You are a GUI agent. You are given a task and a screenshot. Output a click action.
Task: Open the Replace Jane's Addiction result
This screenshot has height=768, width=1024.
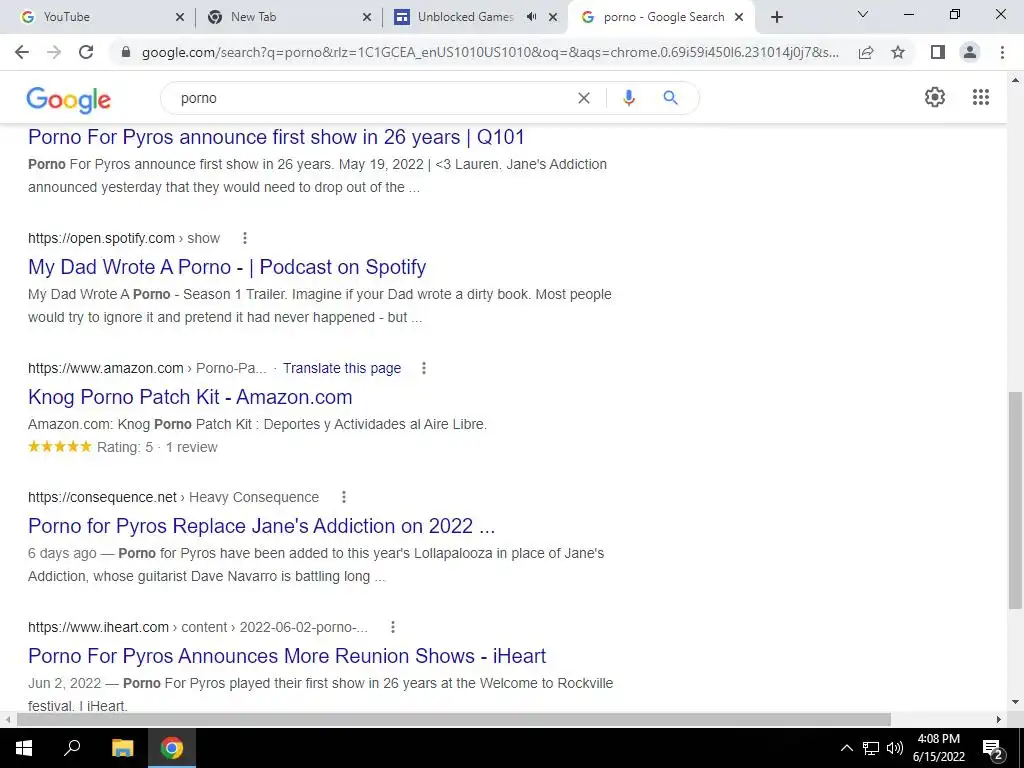[x=261, y=526]
